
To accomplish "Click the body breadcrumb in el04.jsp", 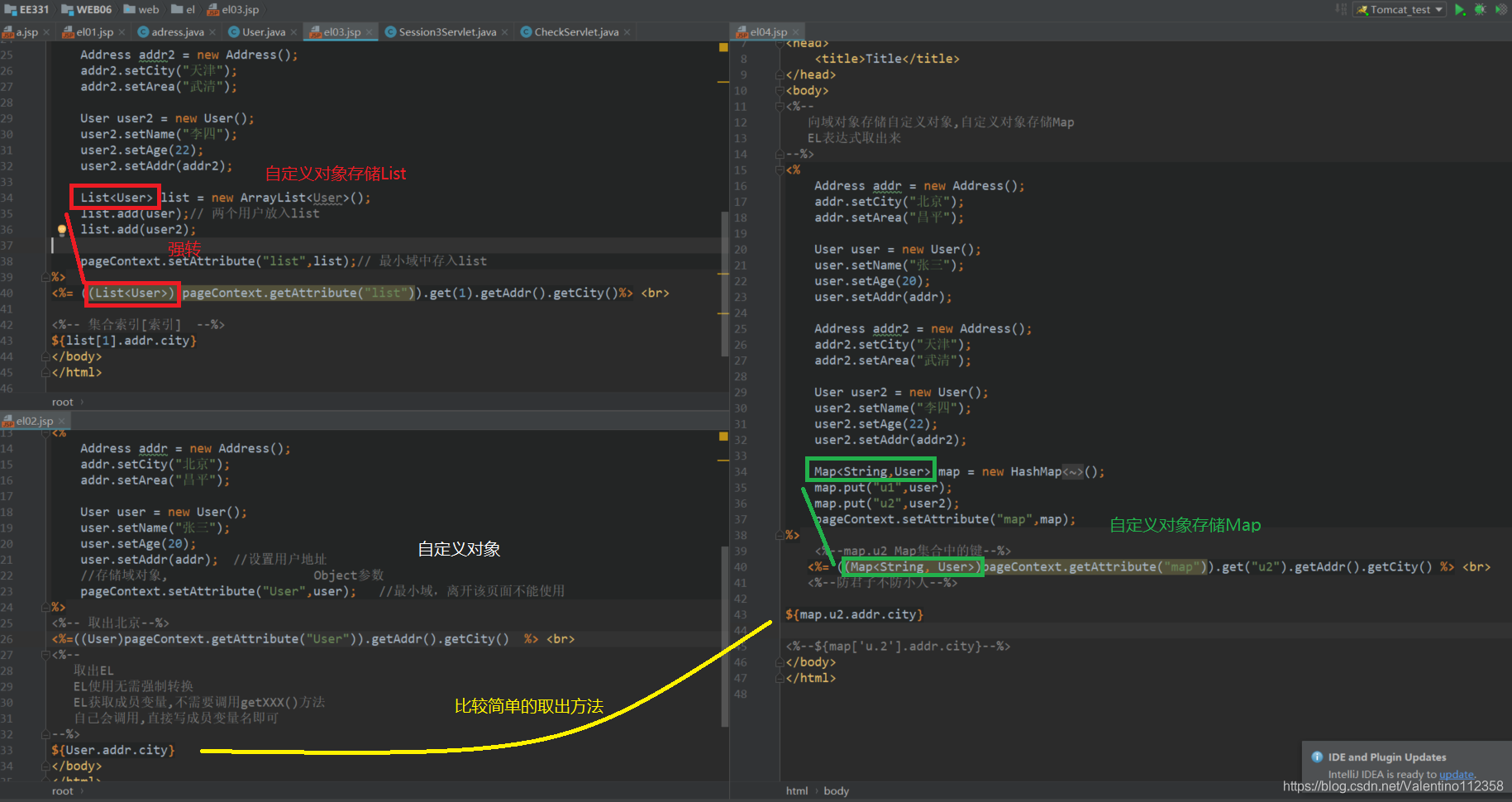I will coord(837,791).
